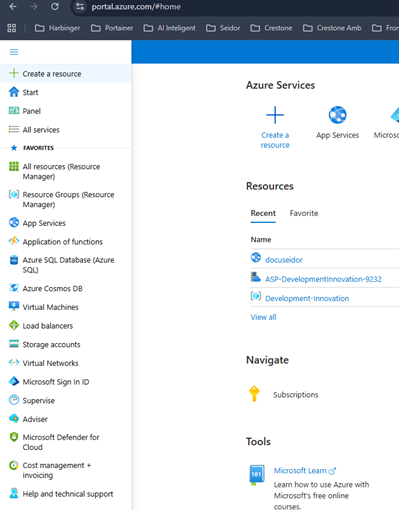
Task: Click the Azure Cosmos DB icon
Action: click(x=14, y=288)
